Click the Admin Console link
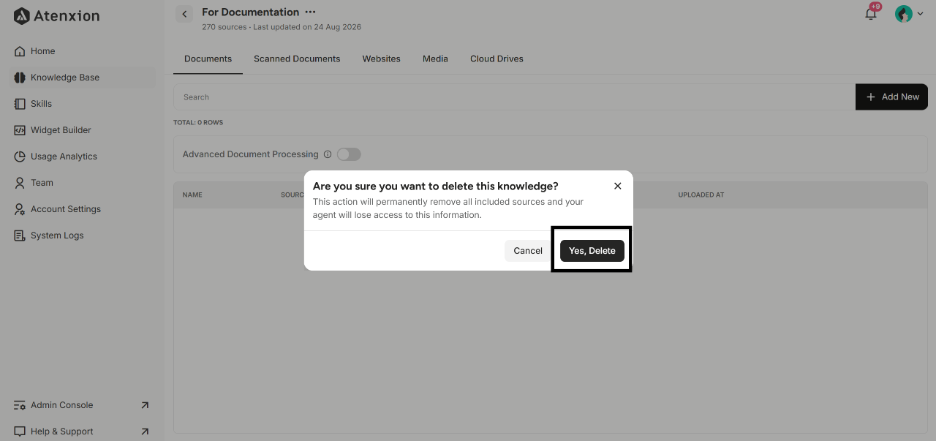 [61, 405]
